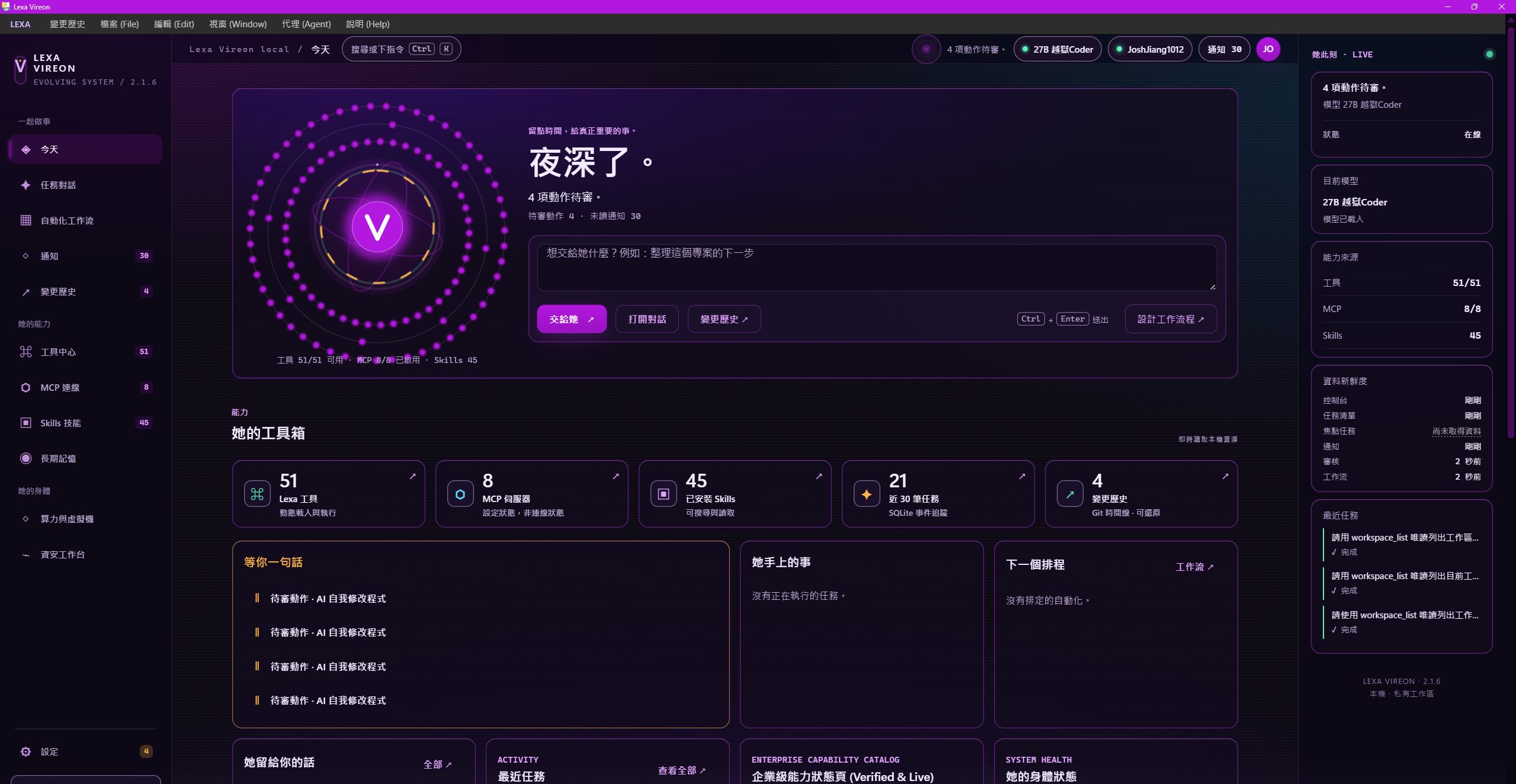Click the glowing V orb in hero panel

pos(377,227)
